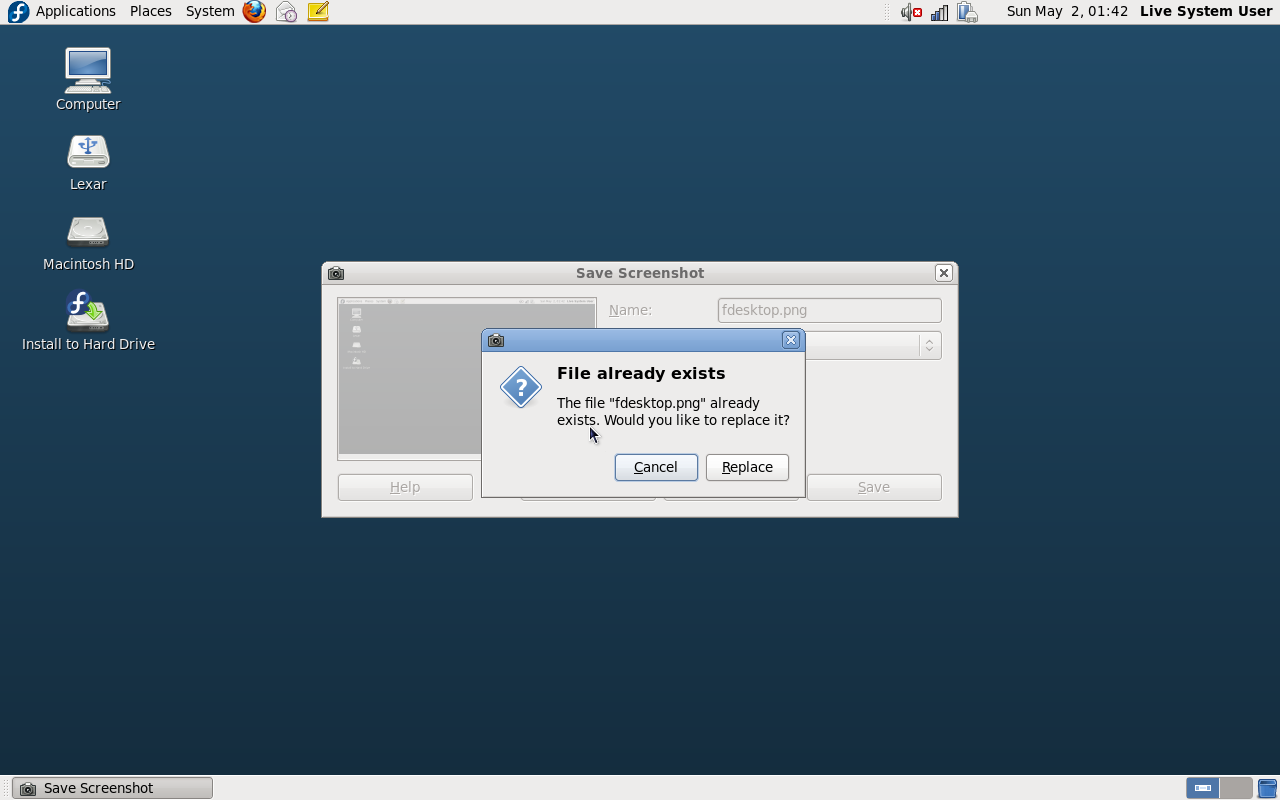Open the System menu

pos(210,12)
